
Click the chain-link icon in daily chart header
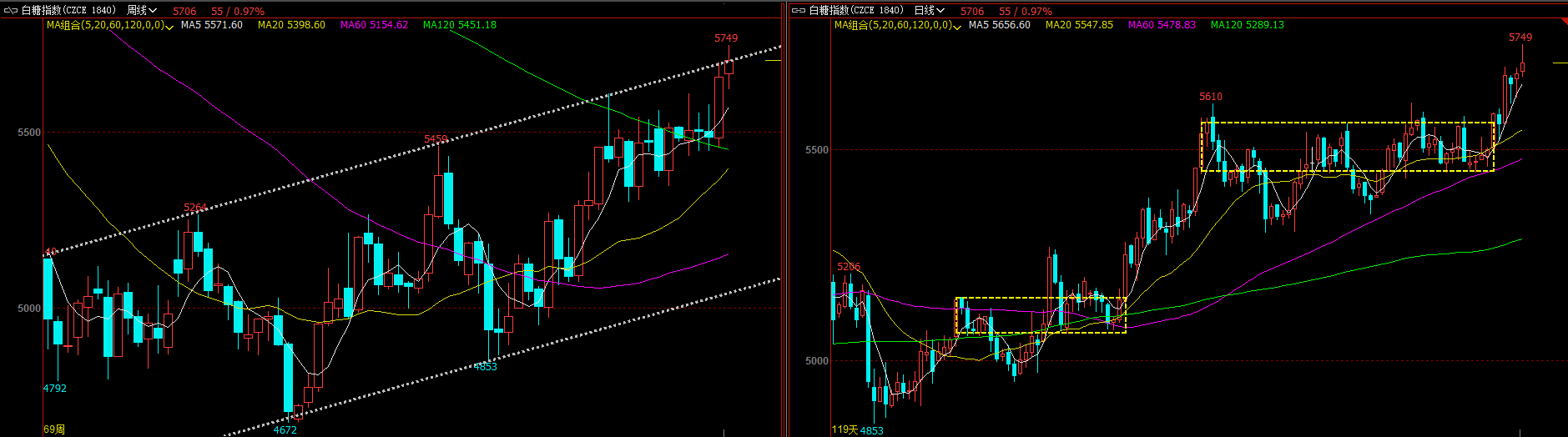coord(799,11)
